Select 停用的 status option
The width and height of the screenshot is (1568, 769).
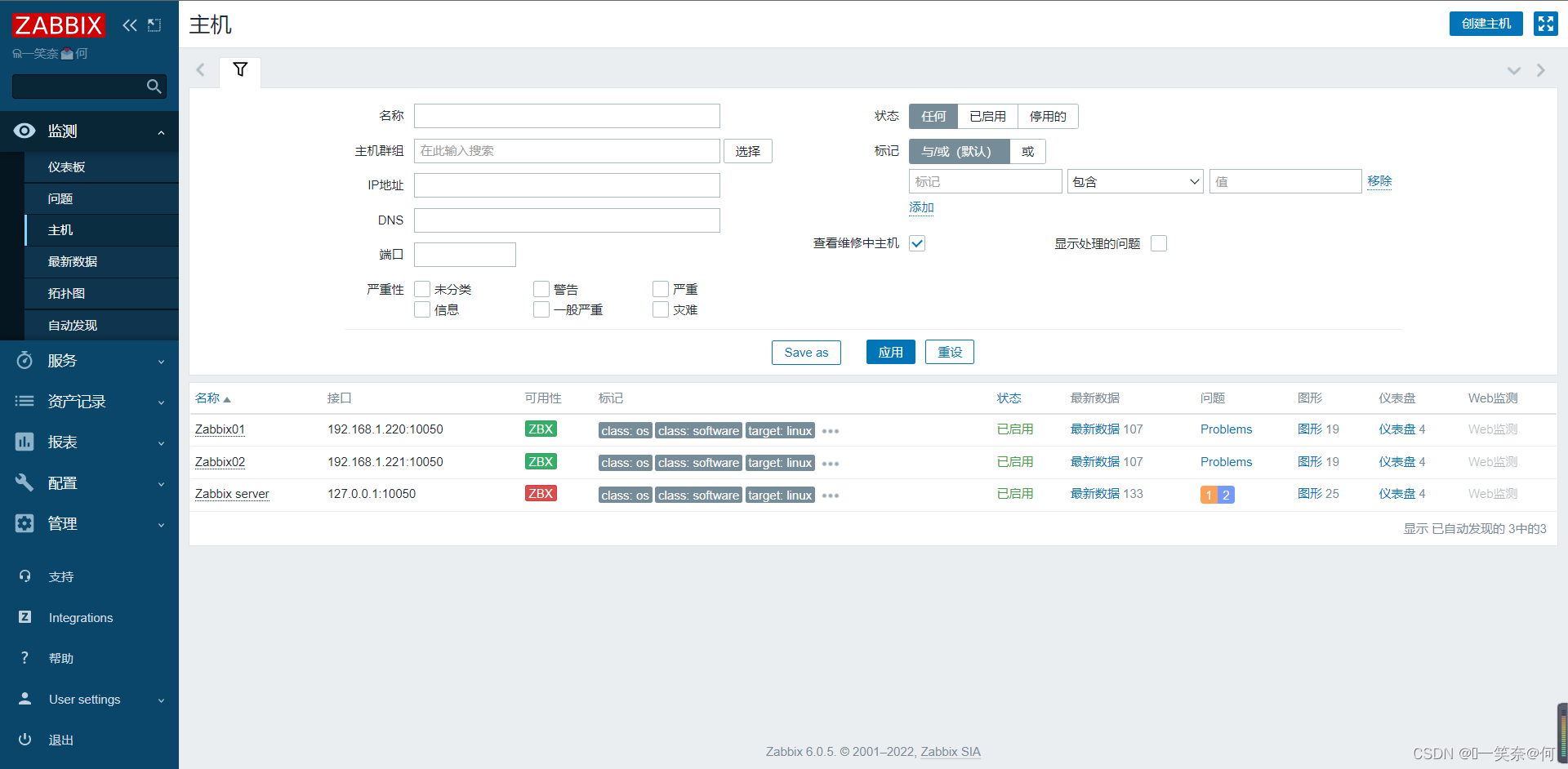tap(1048, 117)
